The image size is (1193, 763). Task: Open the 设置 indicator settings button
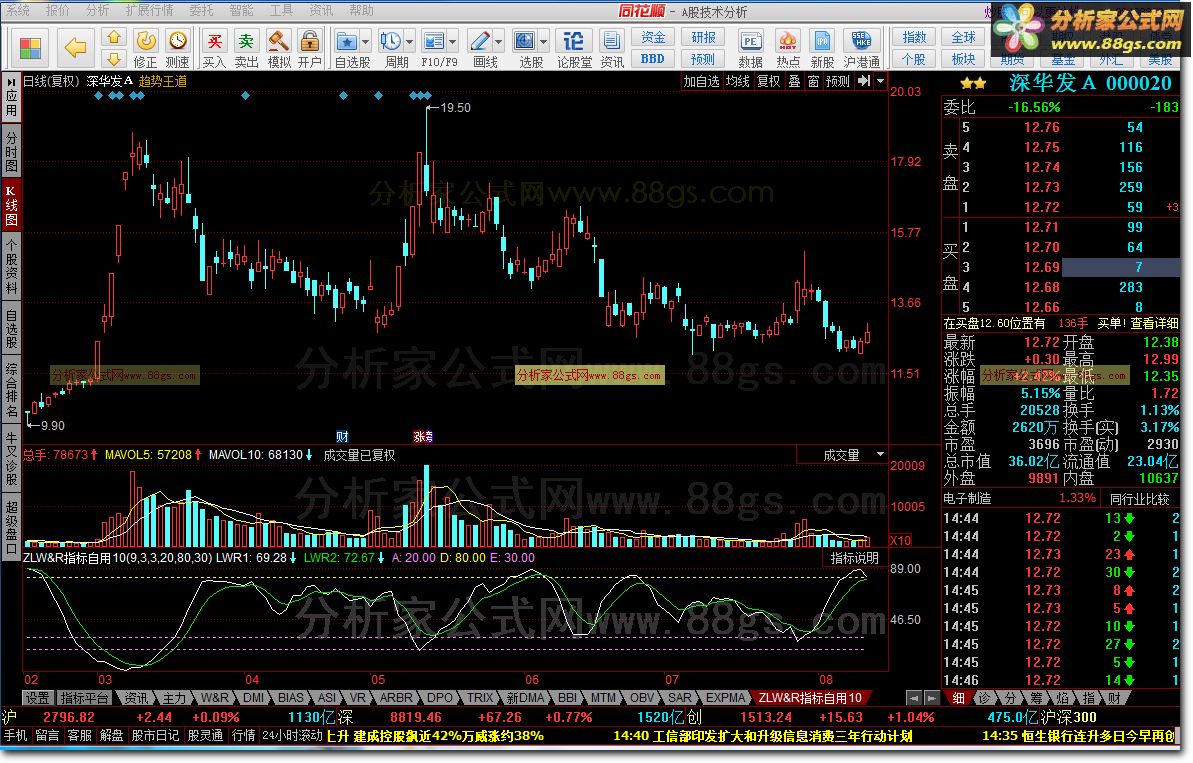tap(37, 698)
